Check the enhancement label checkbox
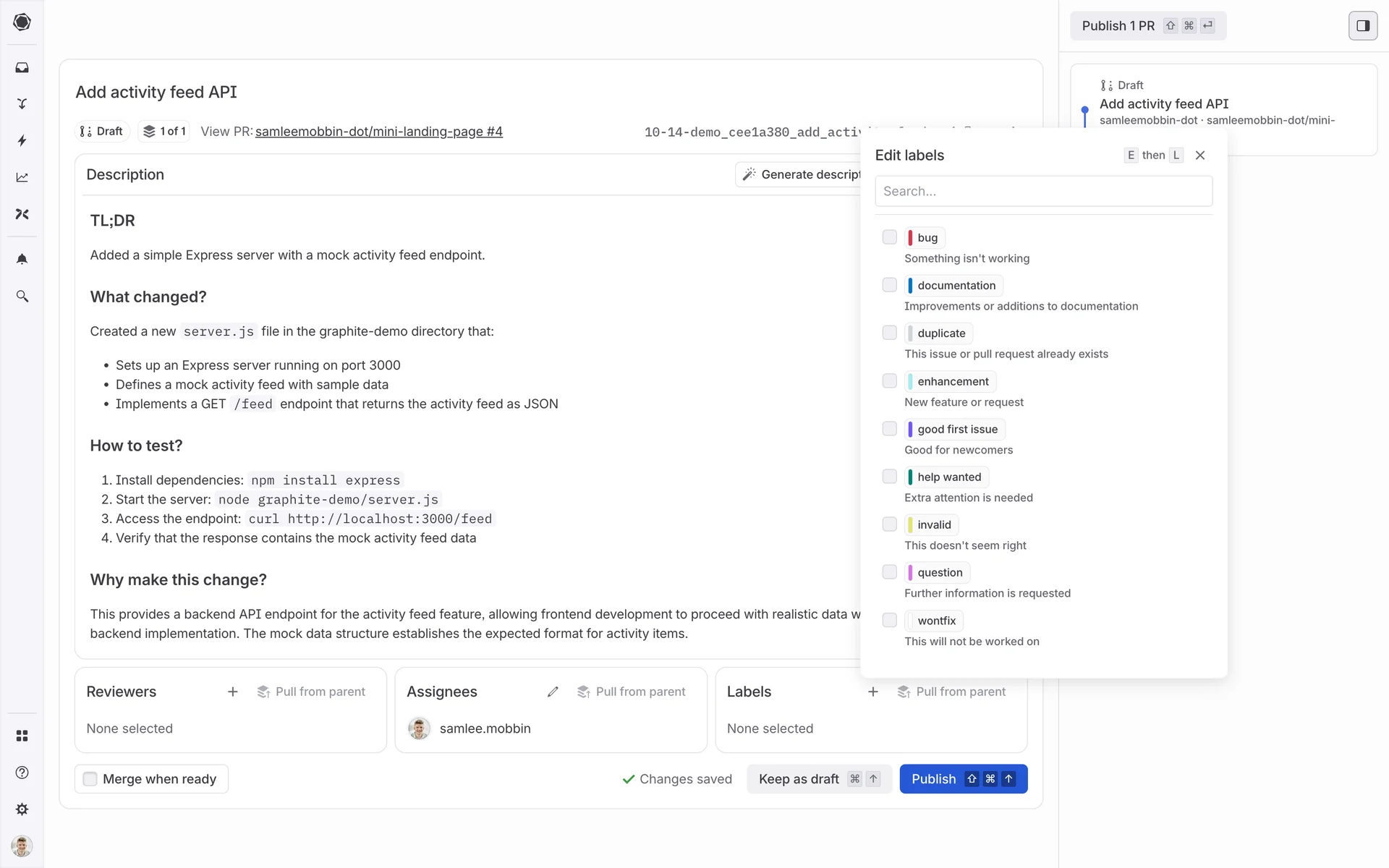The width and height of the screenshot is (1389, 868). point(889,381)
